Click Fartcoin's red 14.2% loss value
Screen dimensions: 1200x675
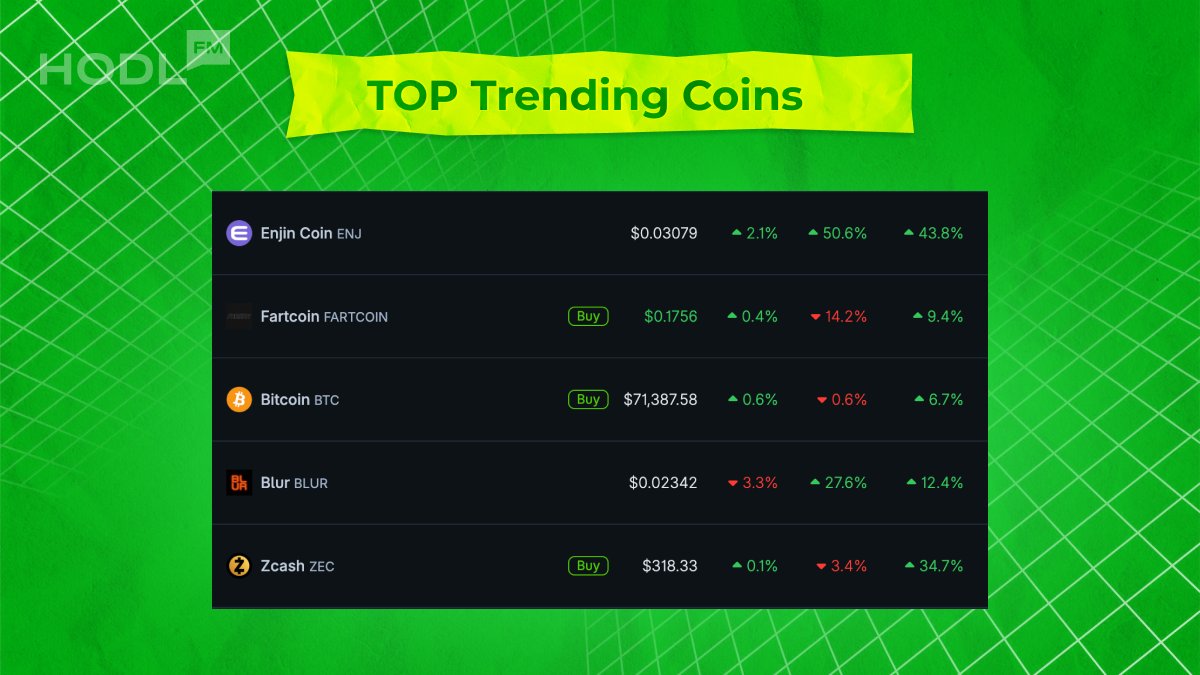click(x=846, y=316)
